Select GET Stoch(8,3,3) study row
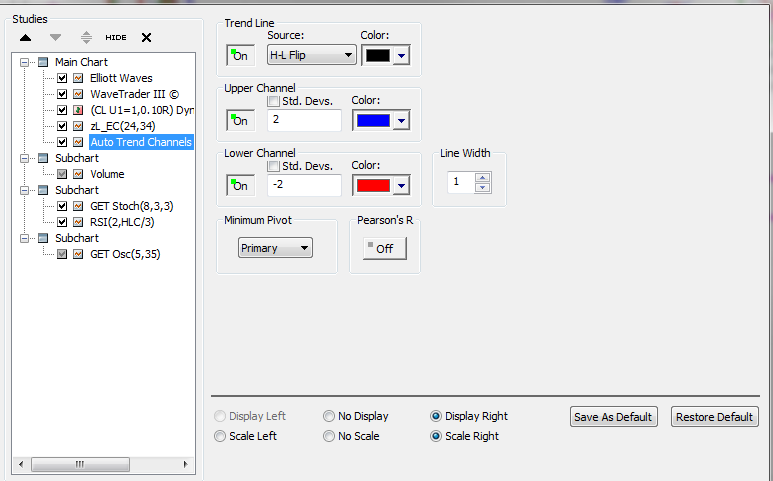The image size is (773, 481). [132, 206]
